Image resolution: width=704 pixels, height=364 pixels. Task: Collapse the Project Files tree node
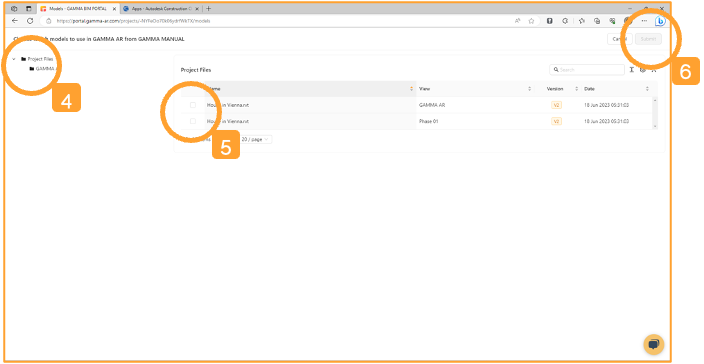click(x=14, y=59)
